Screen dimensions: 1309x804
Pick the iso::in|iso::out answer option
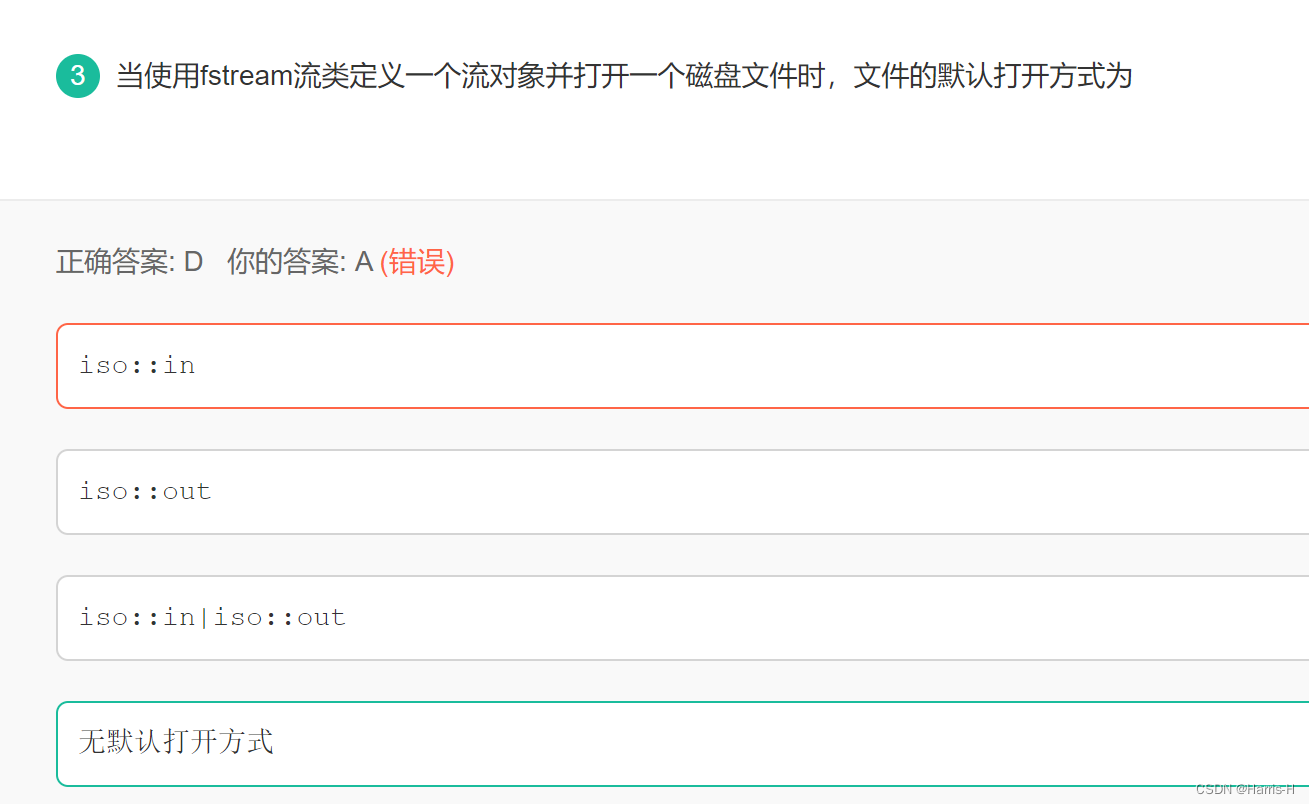[682, 618]
